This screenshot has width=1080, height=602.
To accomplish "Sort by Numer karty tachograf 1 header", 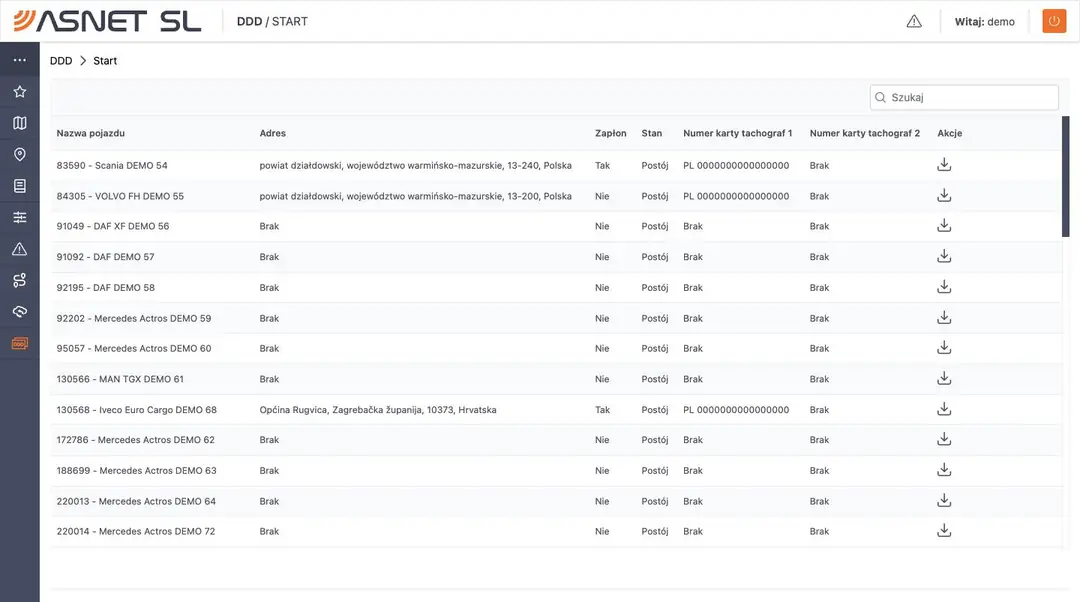I will coord(738,133).
